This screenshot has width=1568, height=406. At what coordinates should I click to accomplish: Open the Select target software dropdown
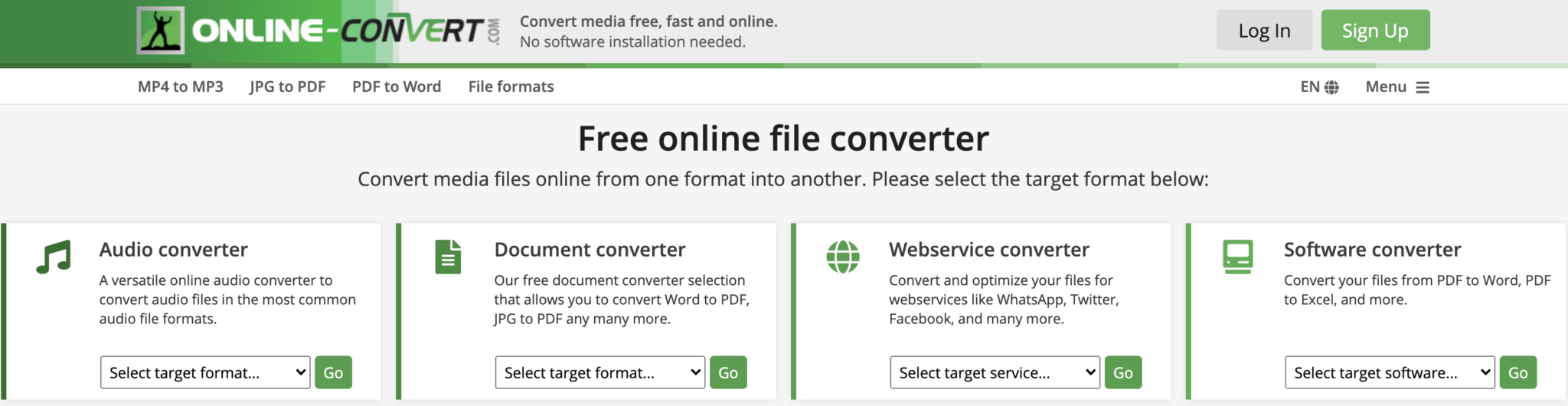(1389, 372)
